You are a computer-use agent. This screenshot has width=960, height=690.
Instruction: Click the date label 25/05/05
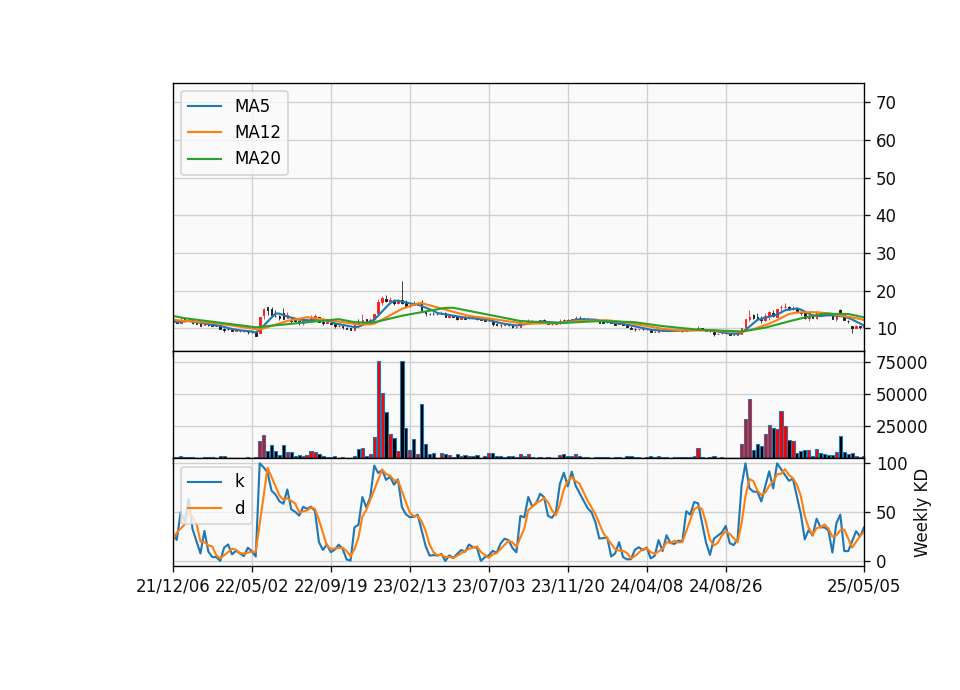tap(864, 586)
